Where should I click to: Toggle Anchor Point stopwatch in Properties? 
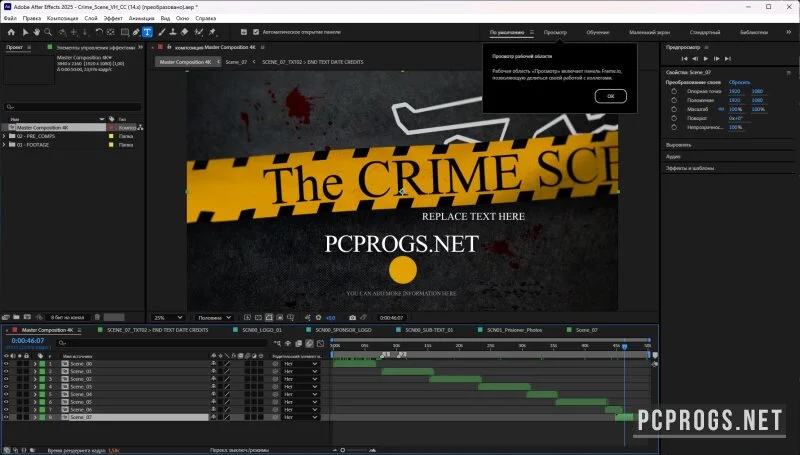(x=674, y=91)
